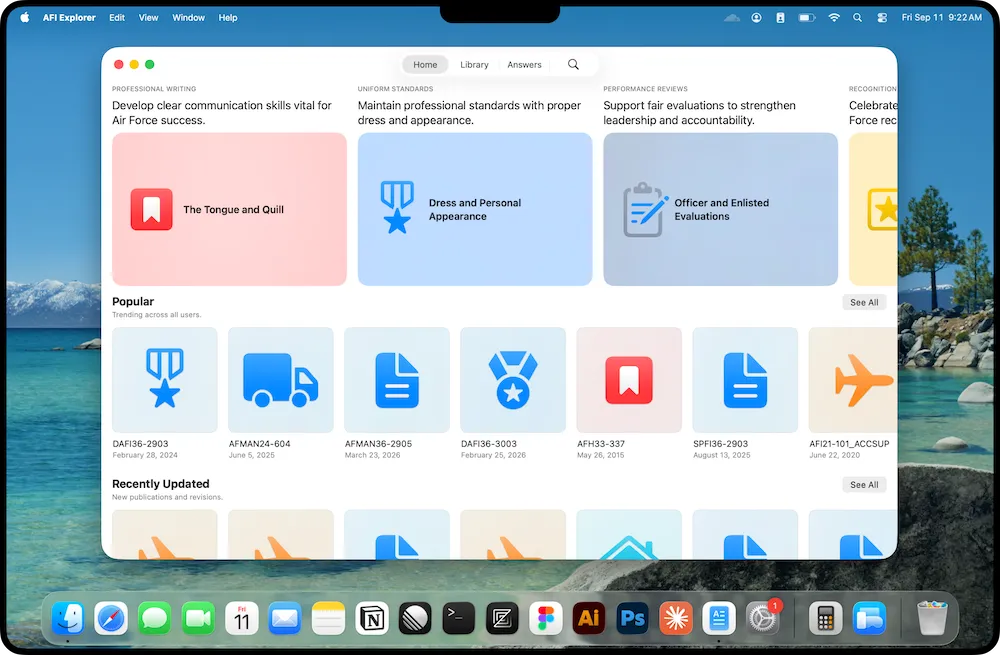Viewport: 1000px width, 655px height.
Task: Launch Adobe Illustrator from the dock
Action: tap(589, 618)
